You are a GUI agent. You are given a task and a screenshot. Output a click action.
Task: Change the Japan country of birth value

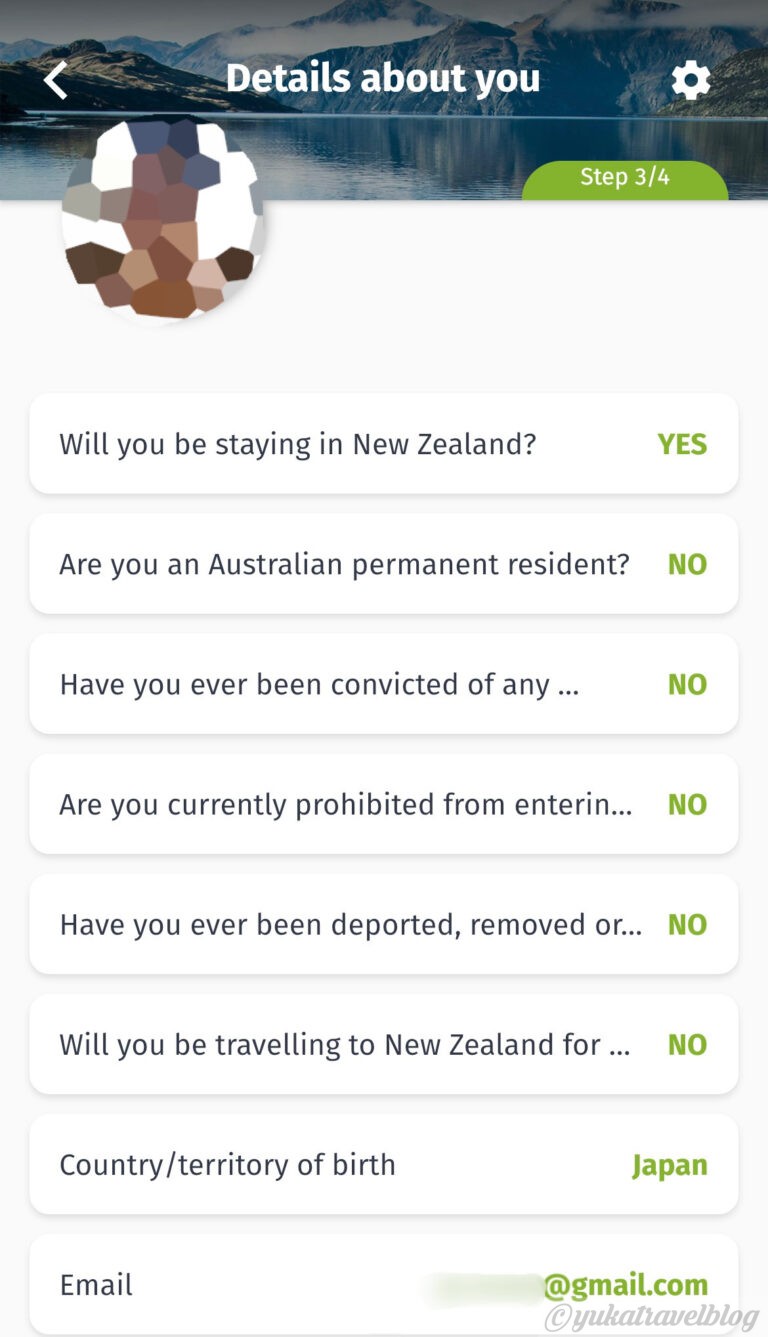click(669, 1165)
